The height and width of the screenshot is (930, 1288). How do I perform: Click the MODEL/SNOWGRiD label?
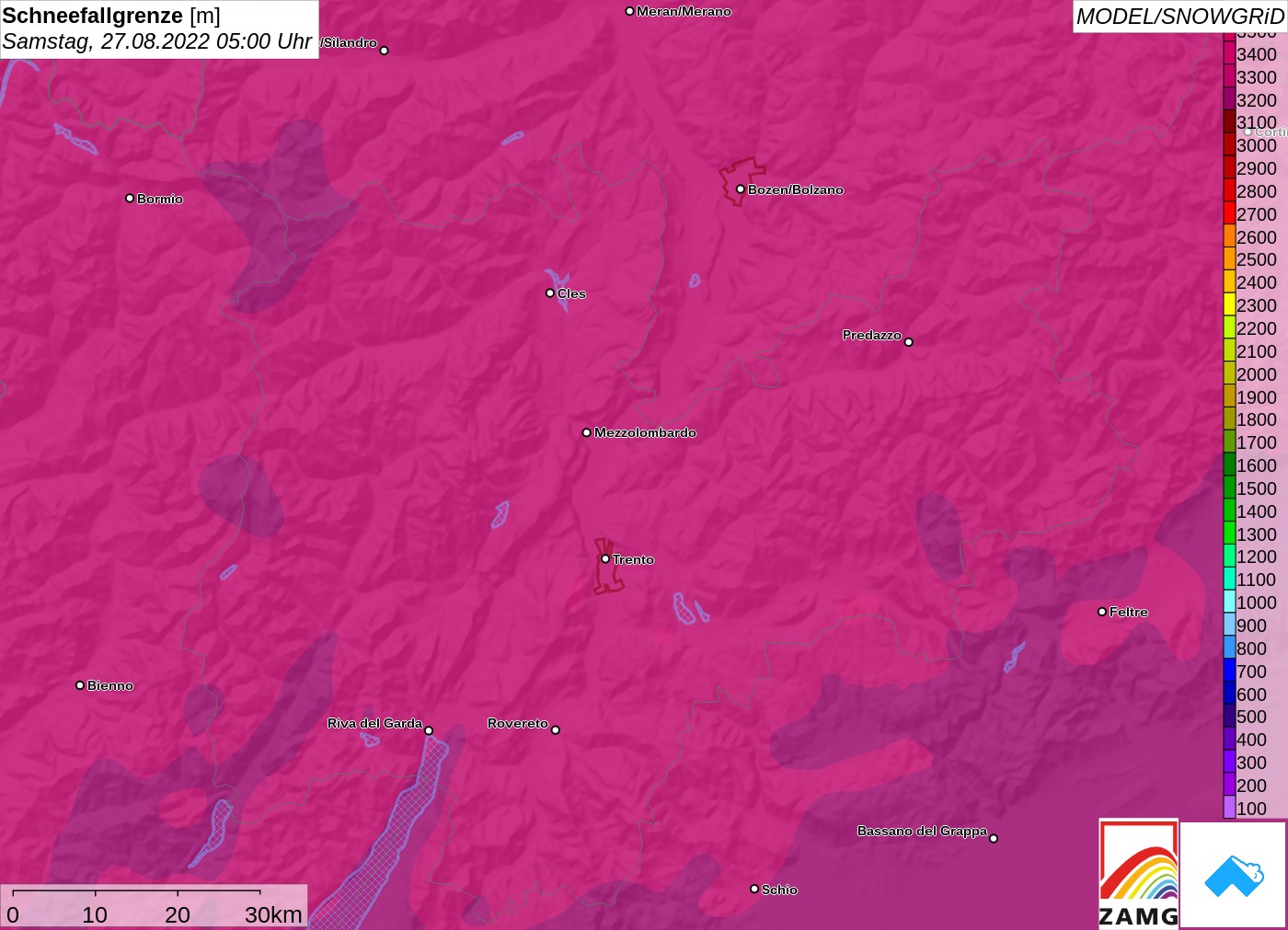coord(1179,17)
